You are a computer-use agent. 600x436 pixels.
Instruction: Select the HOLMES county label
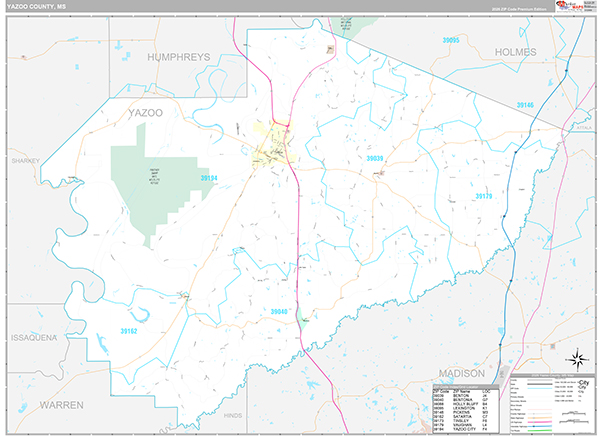point(515,52)
